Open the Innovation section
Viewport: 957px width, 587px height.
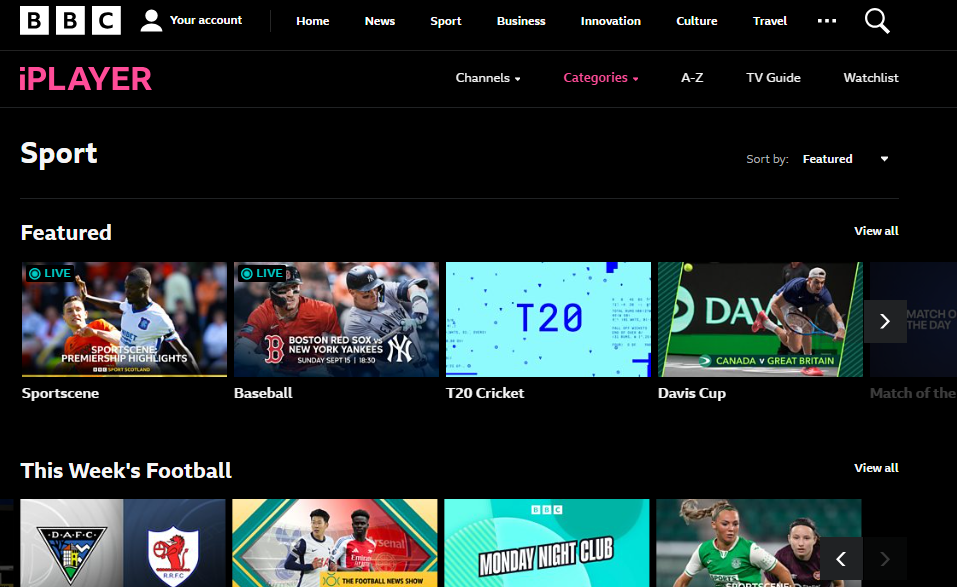click(x=610, y=21)
